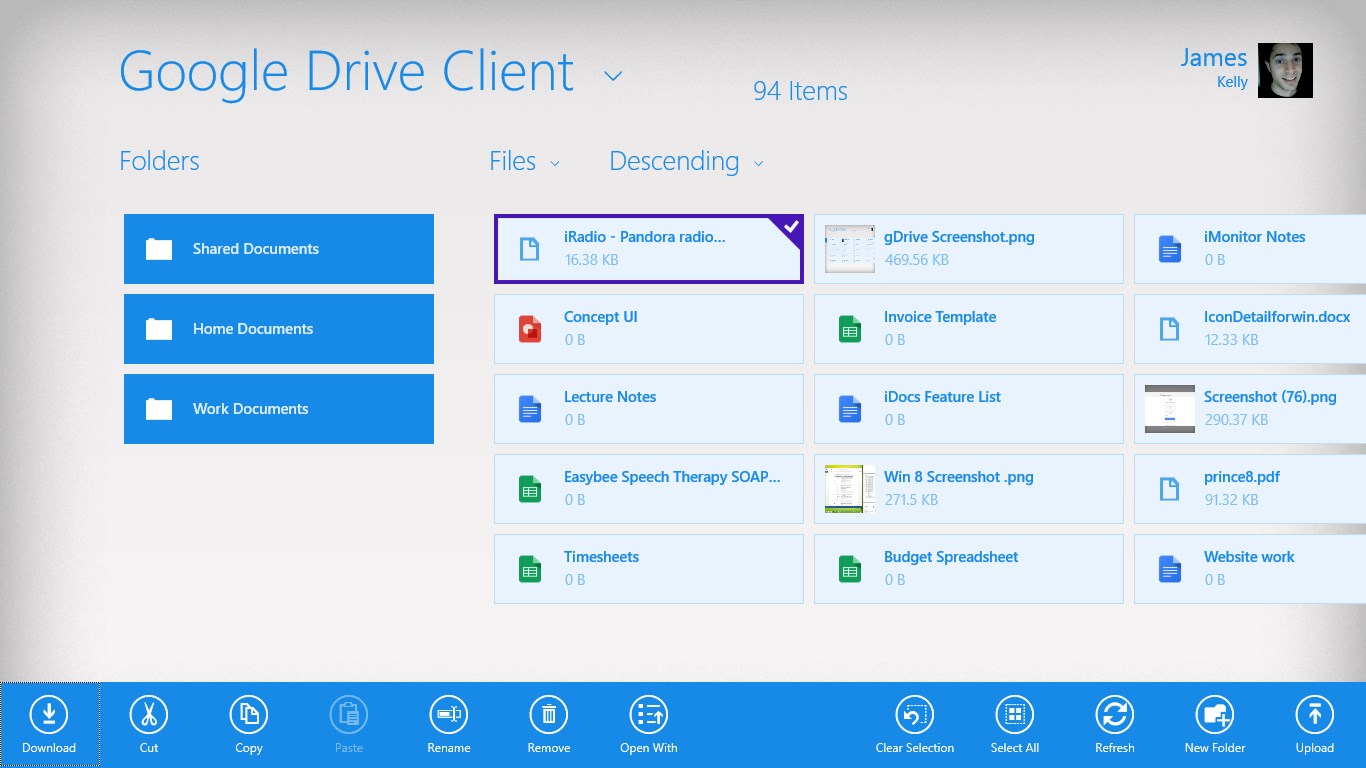
Task: Click the Download icon in bottom bar
Action: coord(49,715)
